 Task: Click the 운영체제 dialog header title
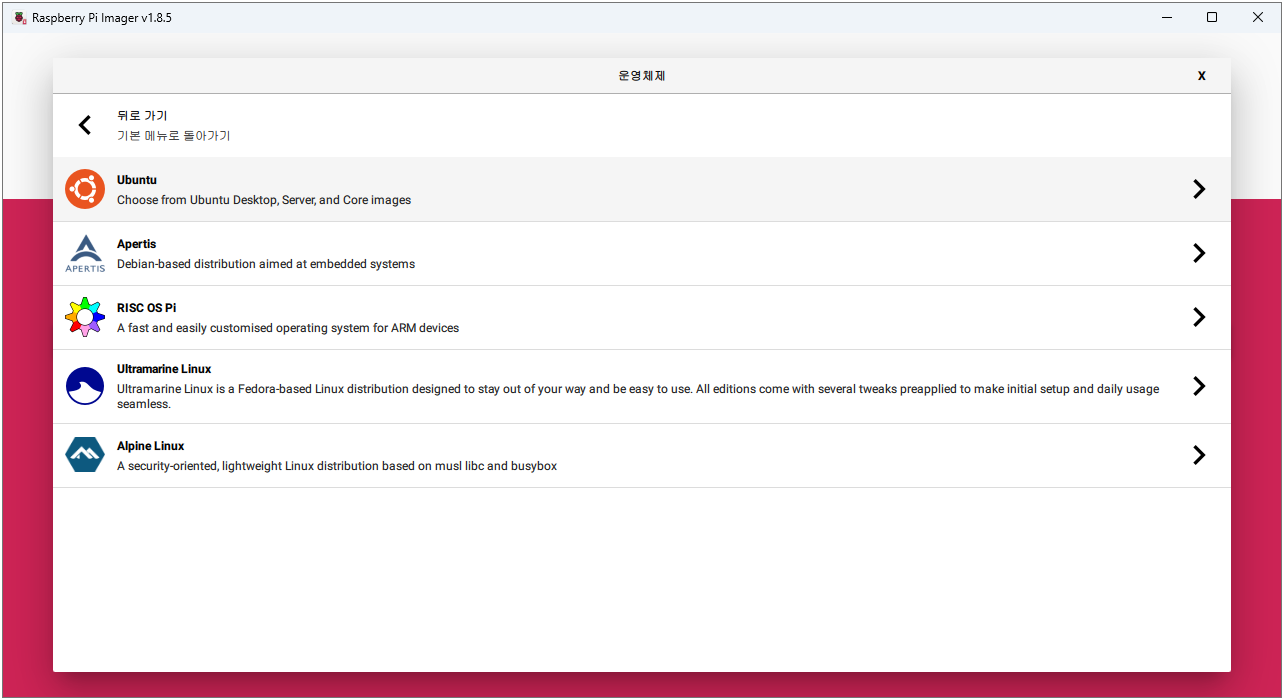642,76
